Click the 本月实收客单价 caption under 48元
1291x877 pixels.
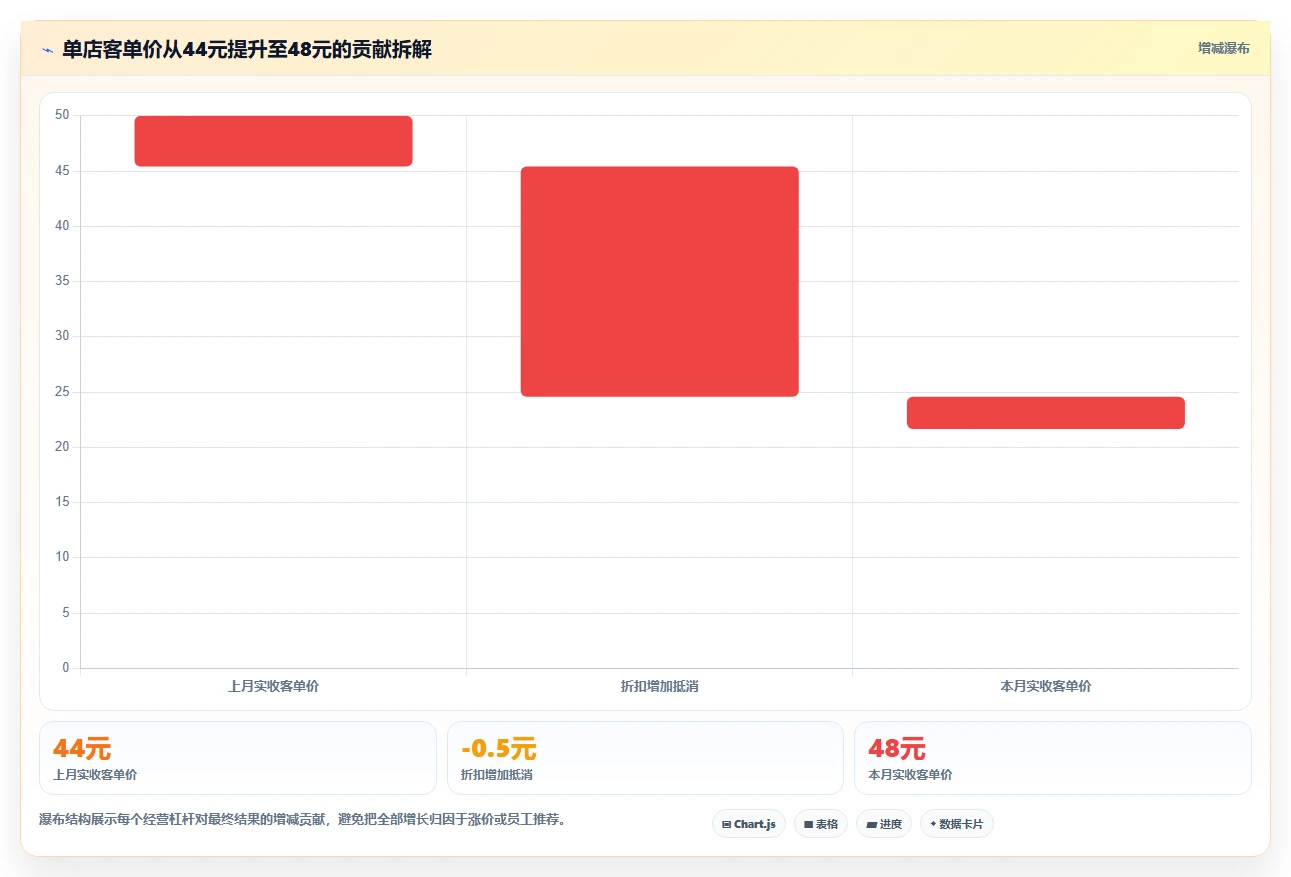pyautogui.click(x=910, y=775)
